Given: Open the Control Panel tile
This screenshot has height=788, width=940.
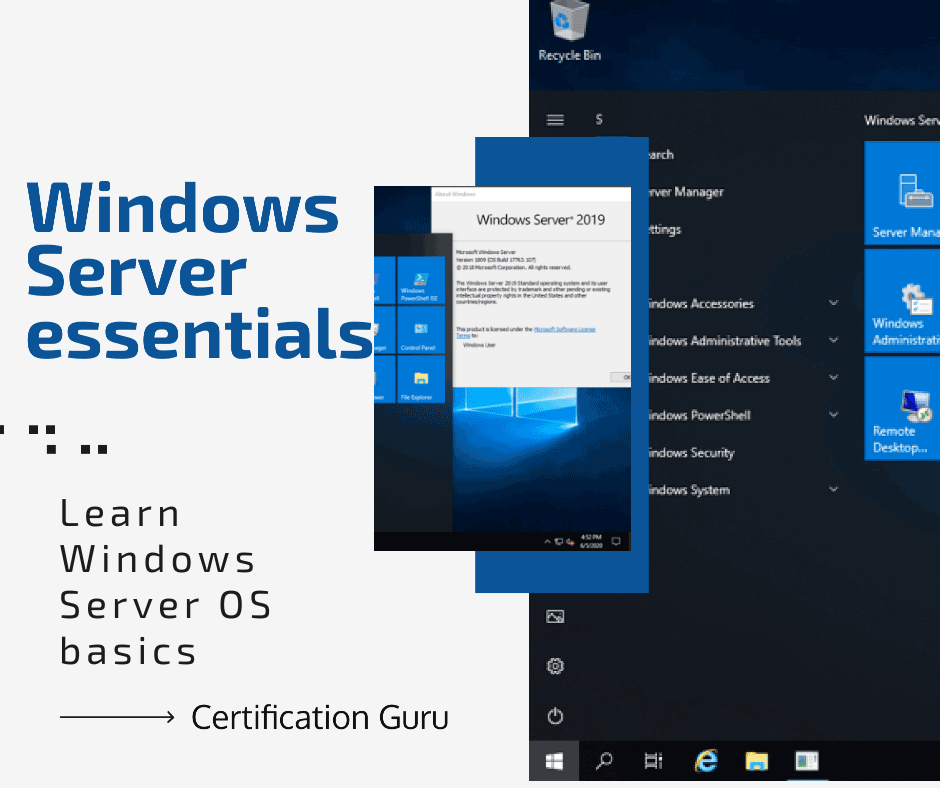Looking at the screenshot, I should pos(421,330).
